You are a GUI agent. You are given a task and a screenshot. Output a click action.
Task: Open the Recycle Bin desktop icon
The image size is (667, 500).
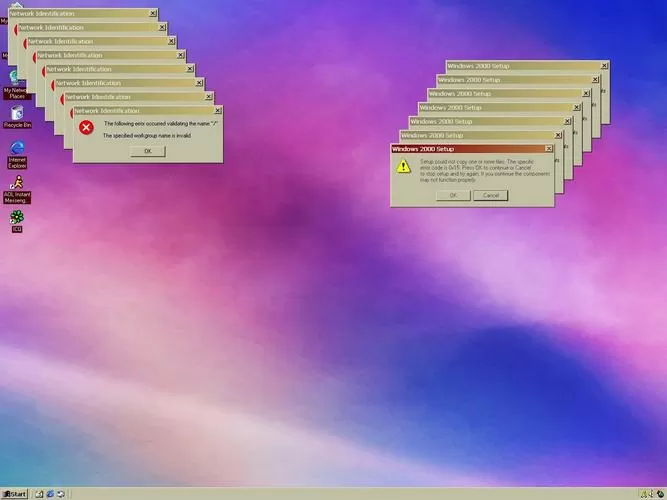tap(17, 117)
